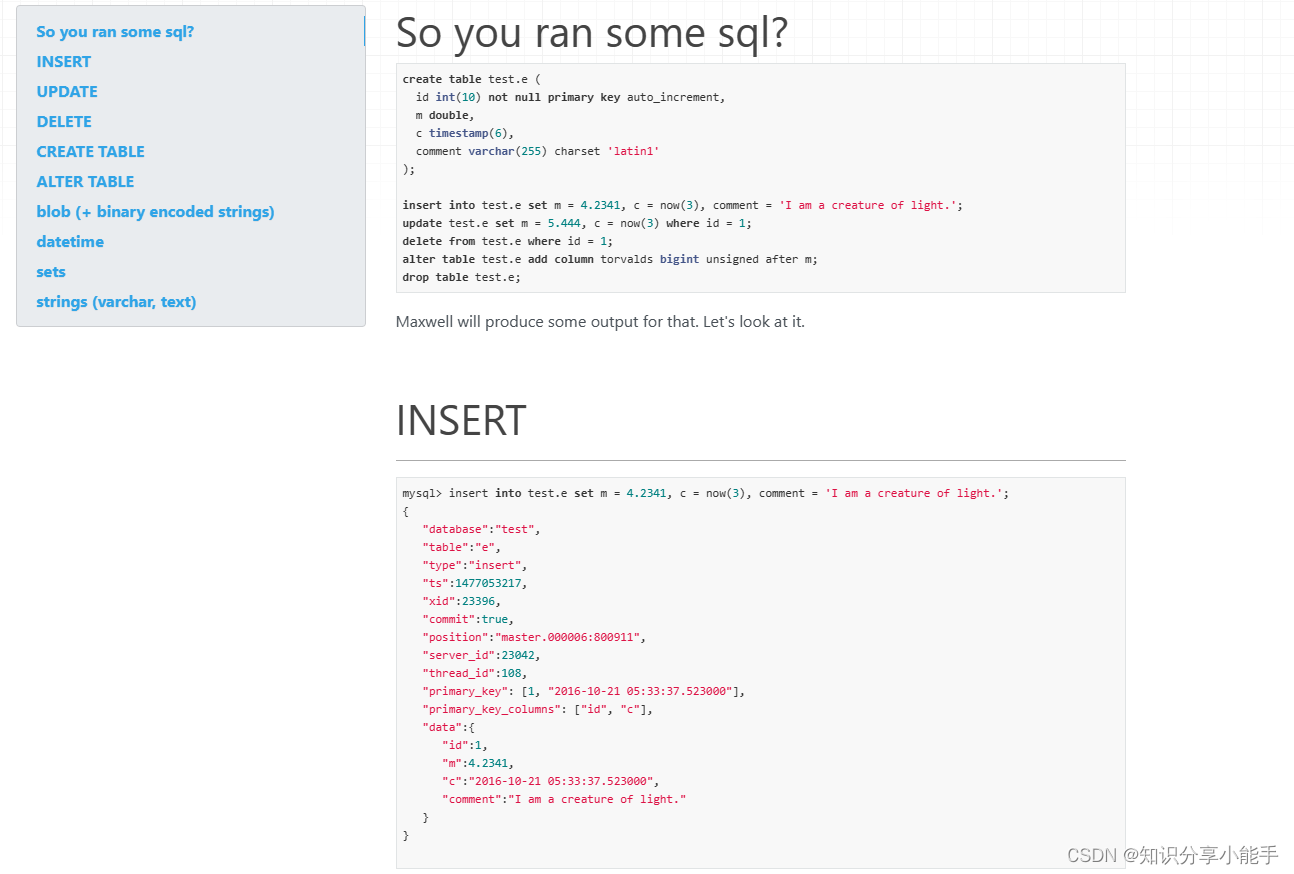
Task: Go to UPDATE sidebar link
Action: click(67, 92)
